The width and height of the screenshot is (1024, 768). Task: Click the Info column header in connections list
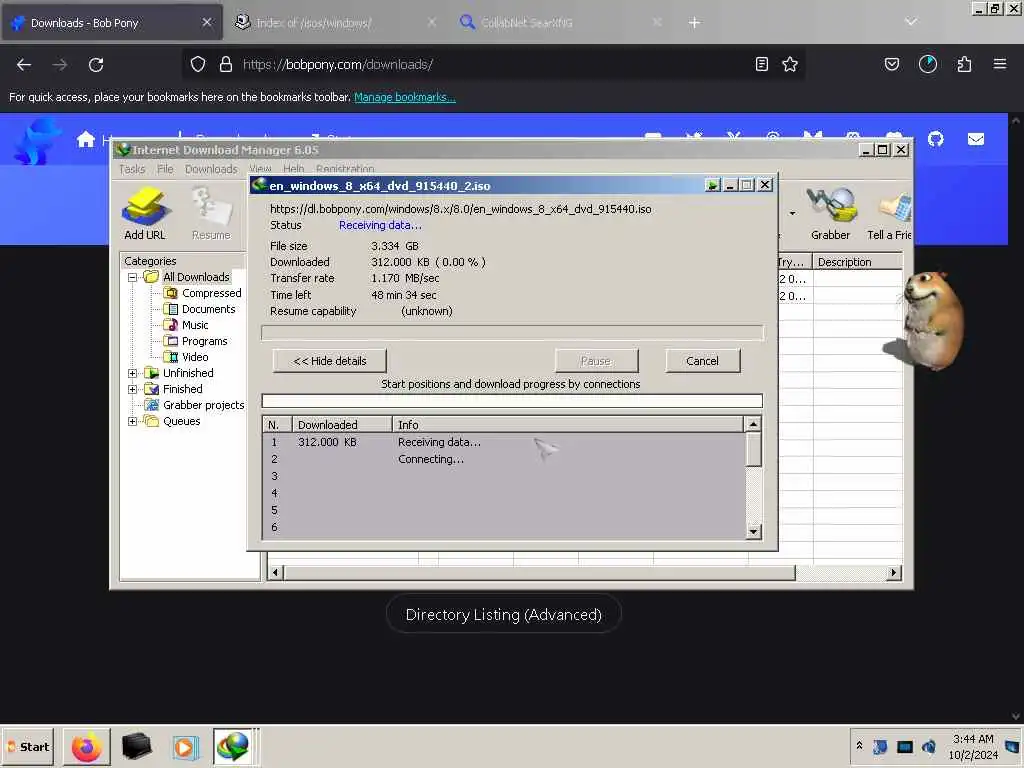(x=568, y=424)
